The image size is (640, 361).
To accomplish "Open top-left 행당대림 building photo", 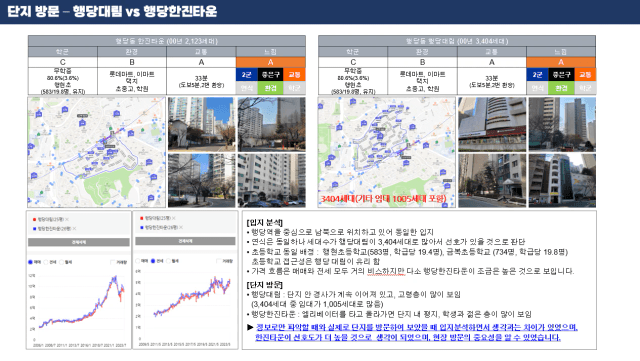I will (x=492, y=124).
